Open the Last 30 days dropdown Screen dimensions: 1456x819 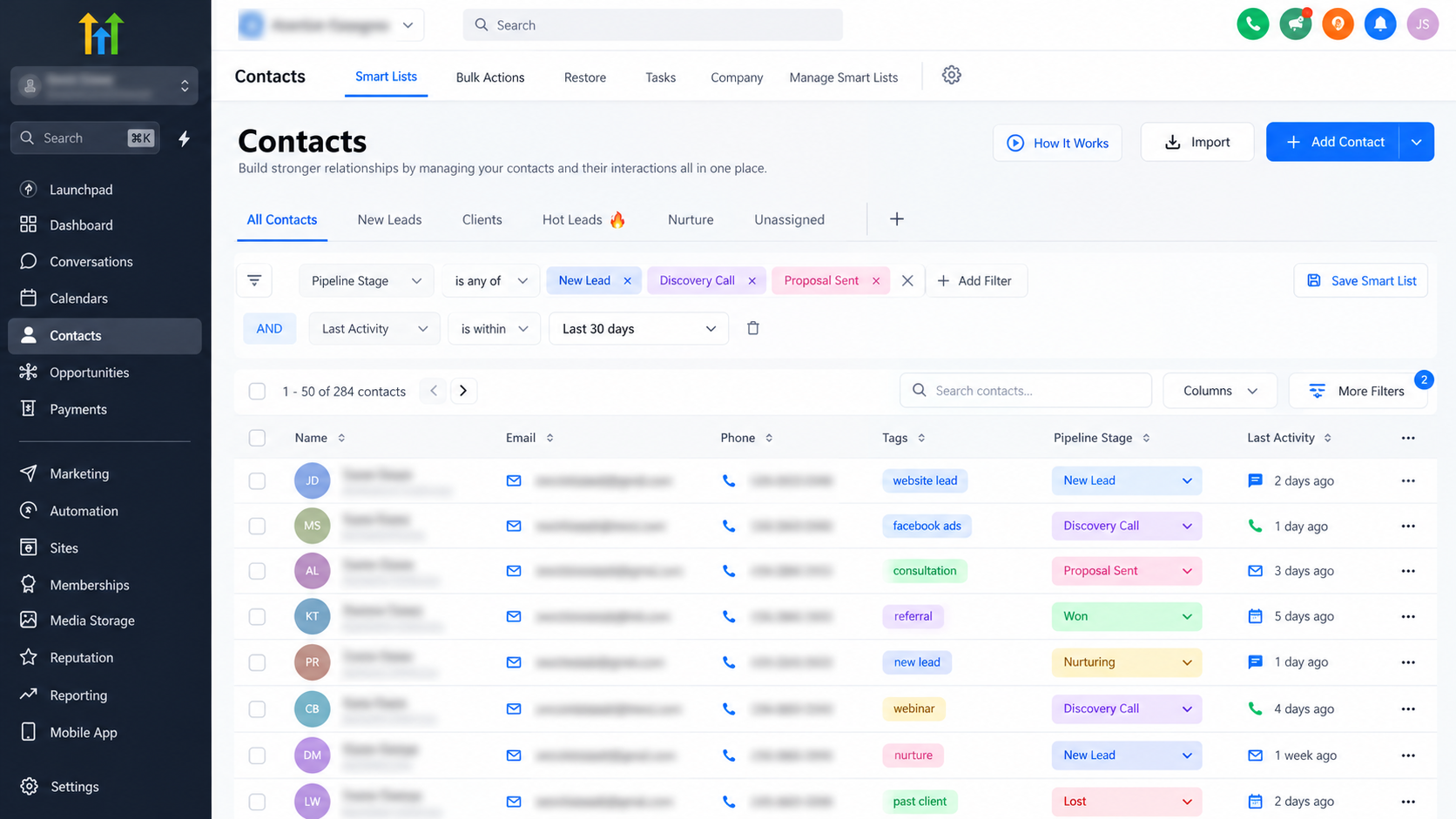(x=638, y=328)
